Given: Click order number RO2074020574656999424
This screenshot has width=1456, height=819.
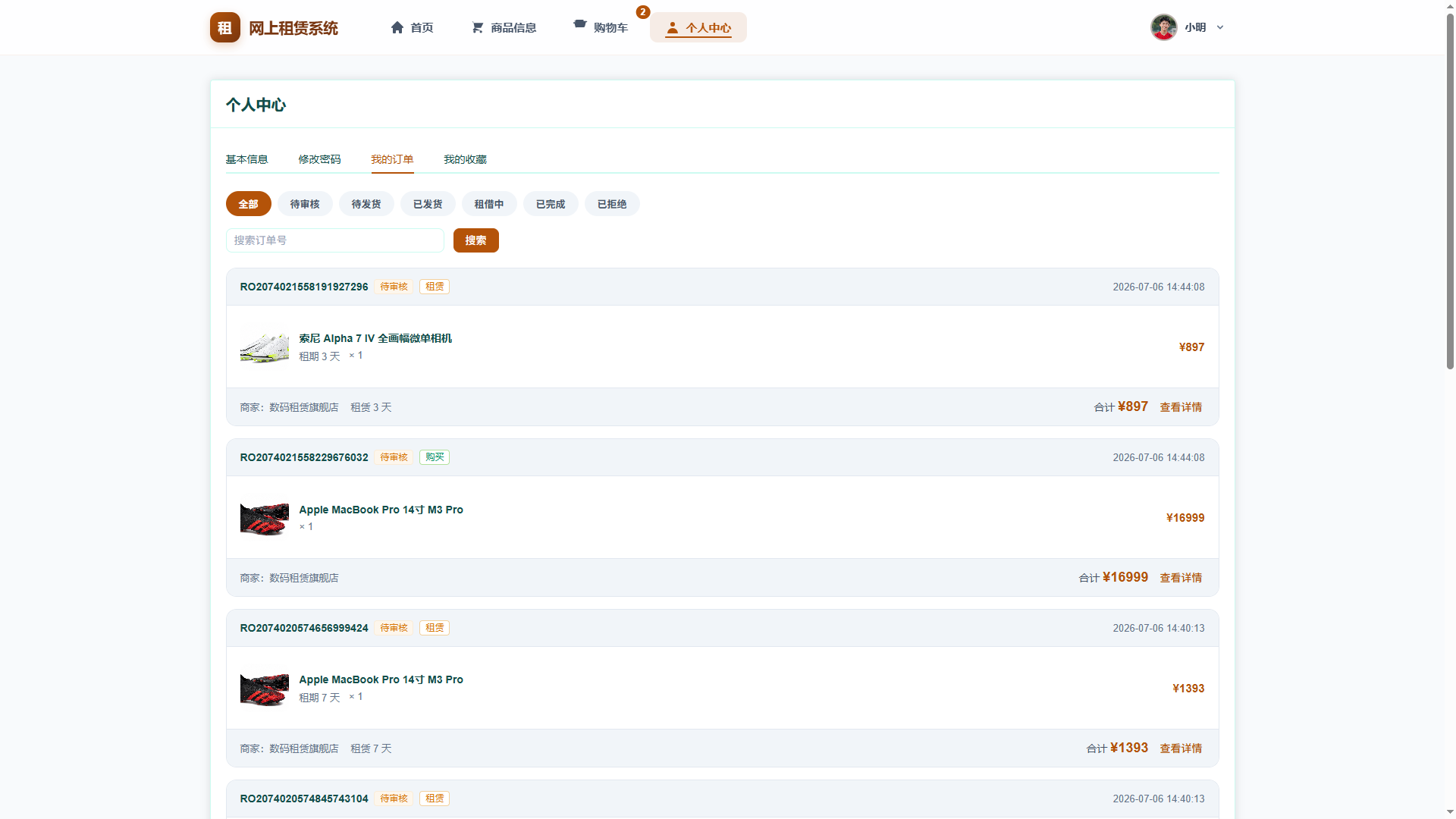Looking at the screenshot, I should (x=304, y=628).
